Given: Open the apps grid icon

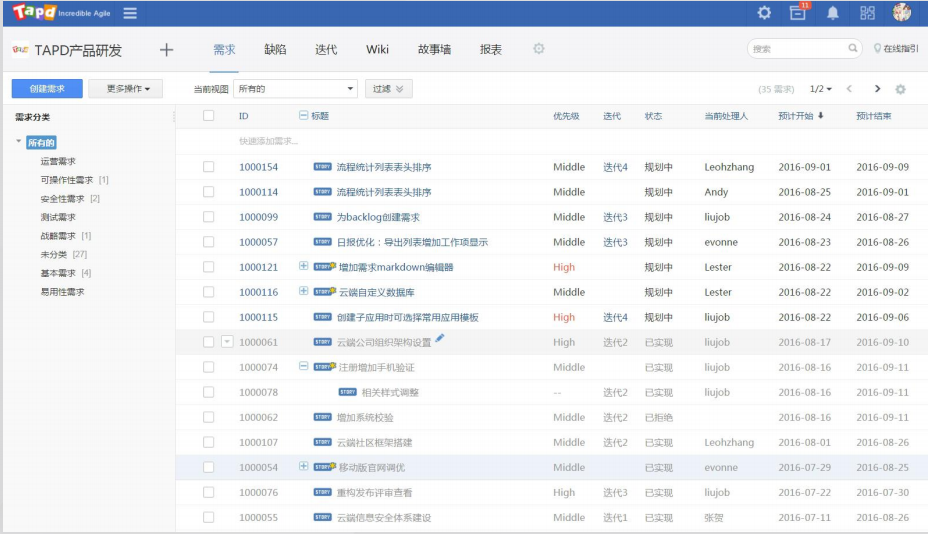Looking at the screenshot, I should (867, 13).
